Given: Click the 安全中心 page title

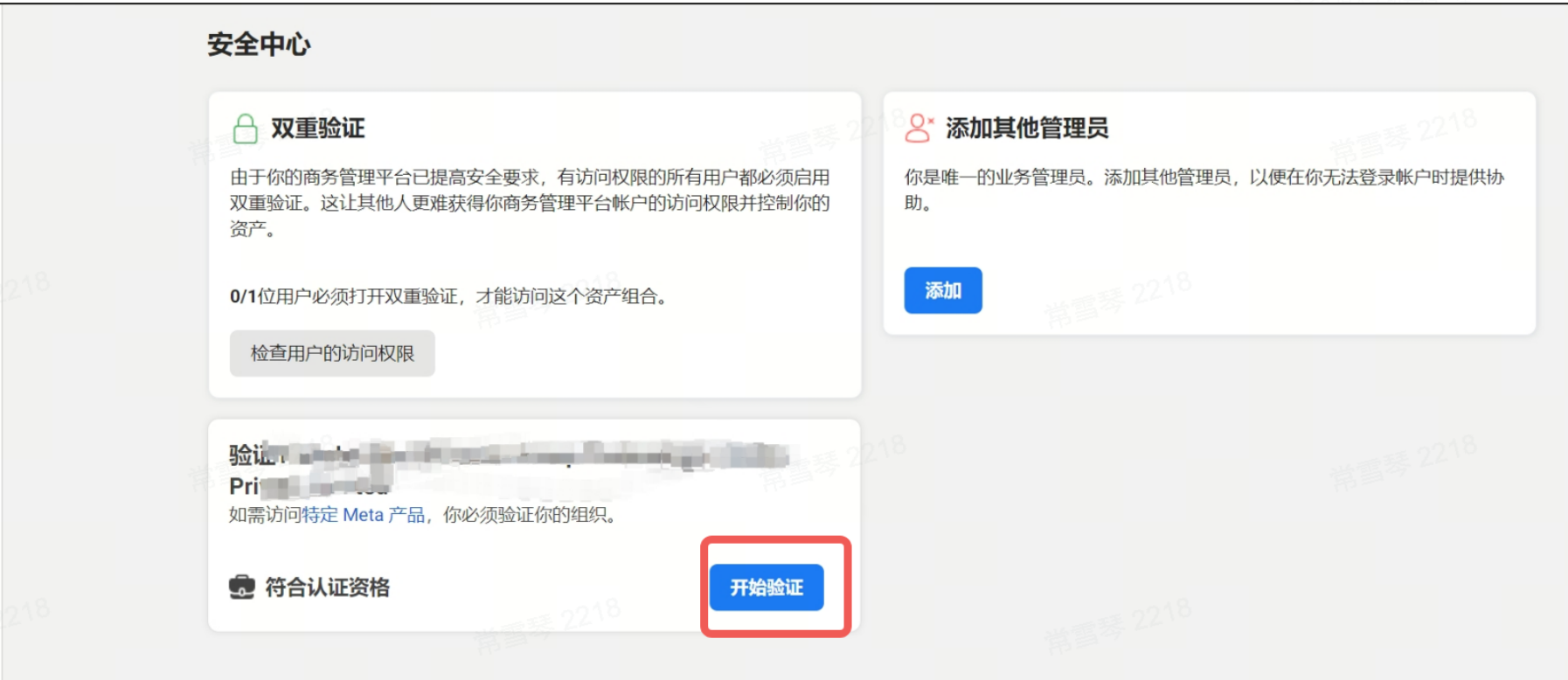Looking at the screenshot, I should [259, 44].
